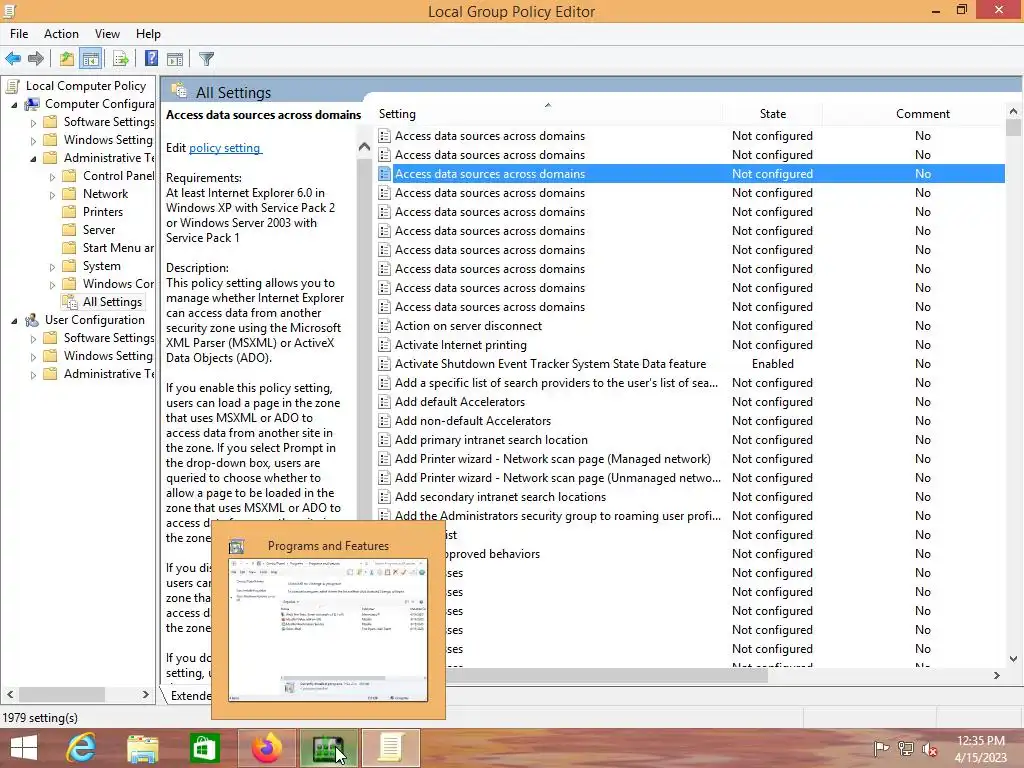Click the clock showing 12:35 PM

pyautogui.click(x=980, y=741)
